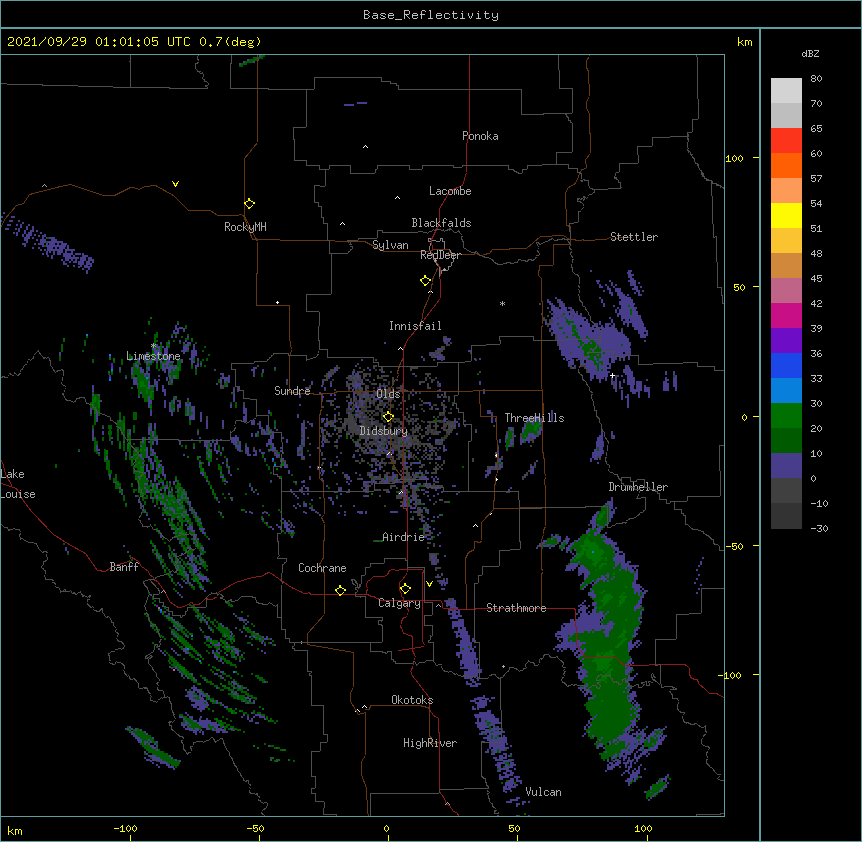Click the RockyMH label
Image resolution: width=862 pixels, height=842 pixels.
(245, 227)
